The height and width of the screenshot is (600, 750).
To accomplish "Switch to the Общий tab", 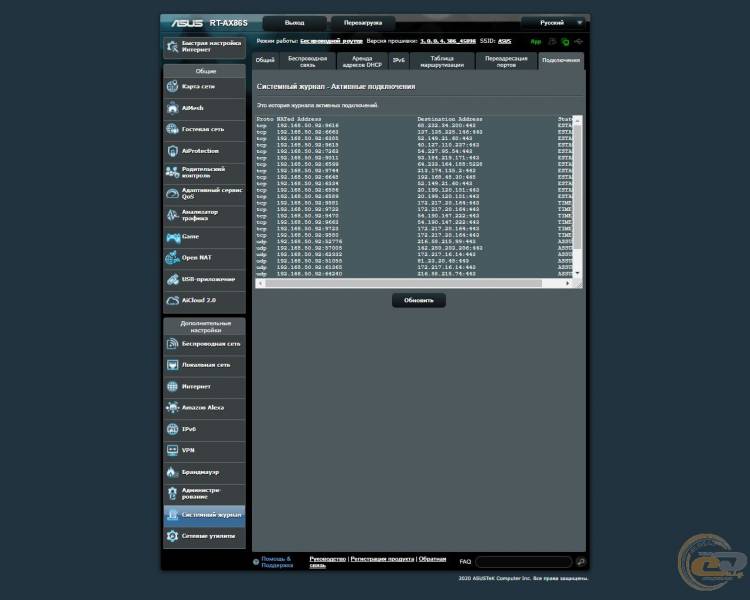I will [x=265, y=61].
